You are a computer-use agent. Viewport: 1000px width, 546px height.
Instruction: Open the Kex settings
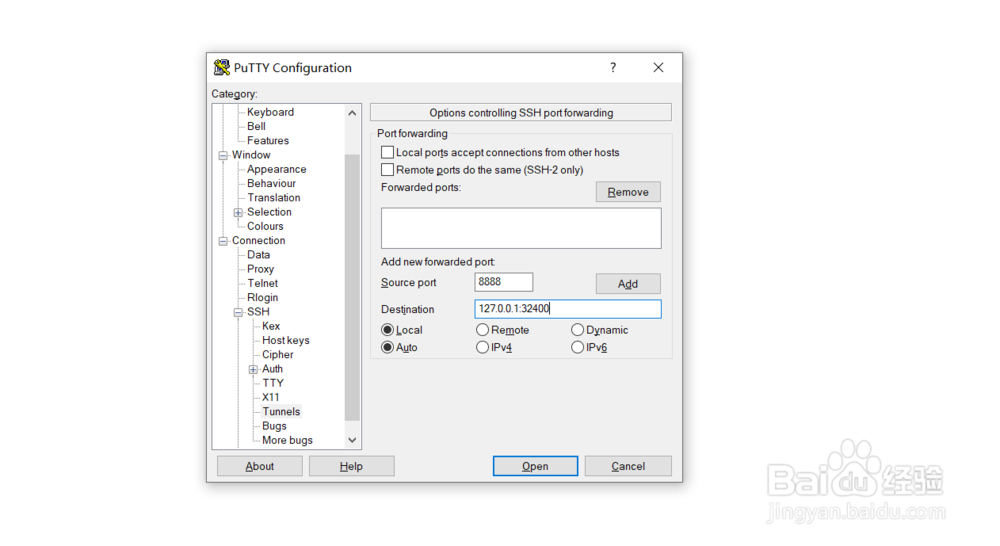(x=271, y=326)
